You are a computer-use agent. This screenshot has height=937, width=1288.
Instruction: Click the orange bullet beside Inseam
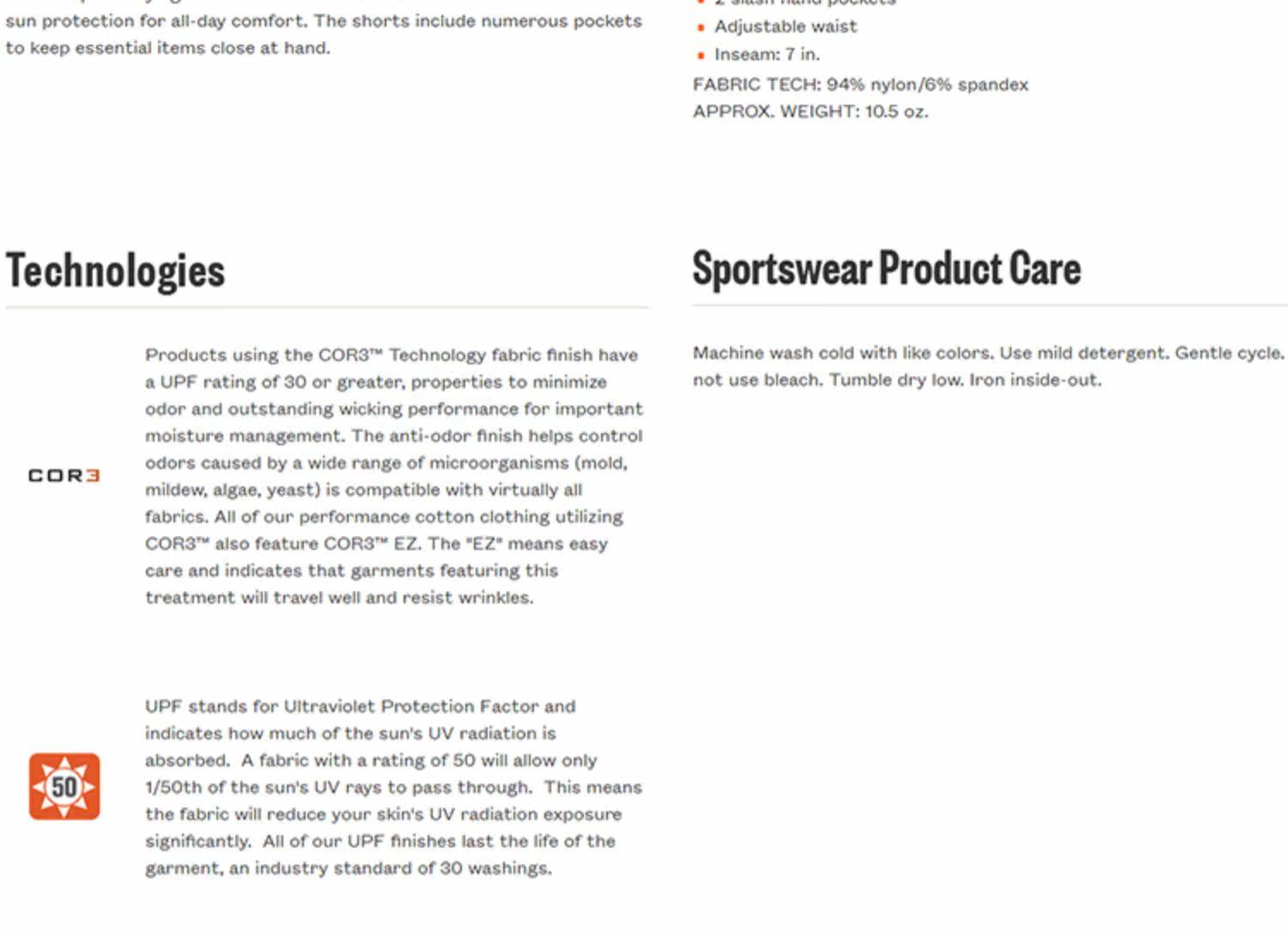pyautogui.click(x=702, y=55)
